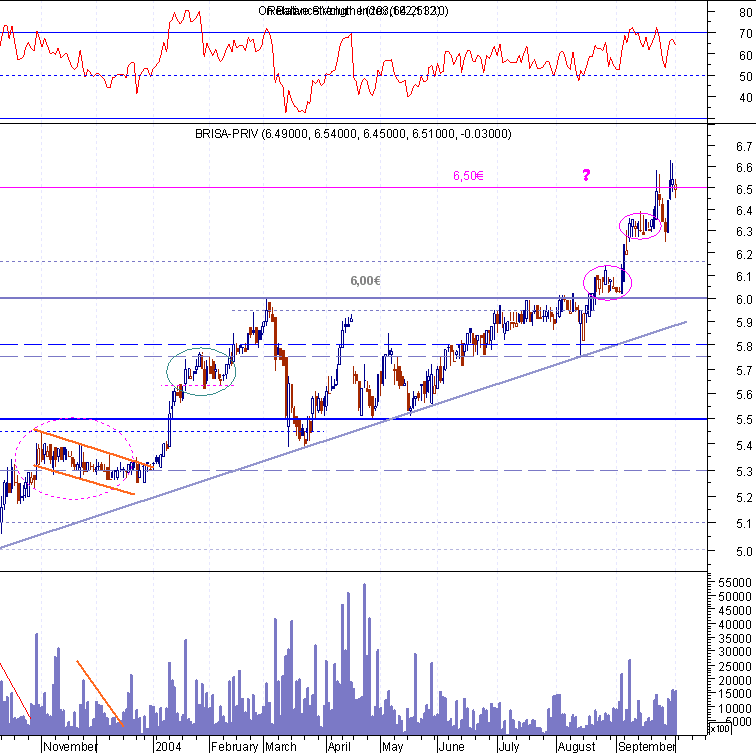756x753 pixels.
Task: Click the overlapping Relative Strength Index title
Action: coord(353,11)
